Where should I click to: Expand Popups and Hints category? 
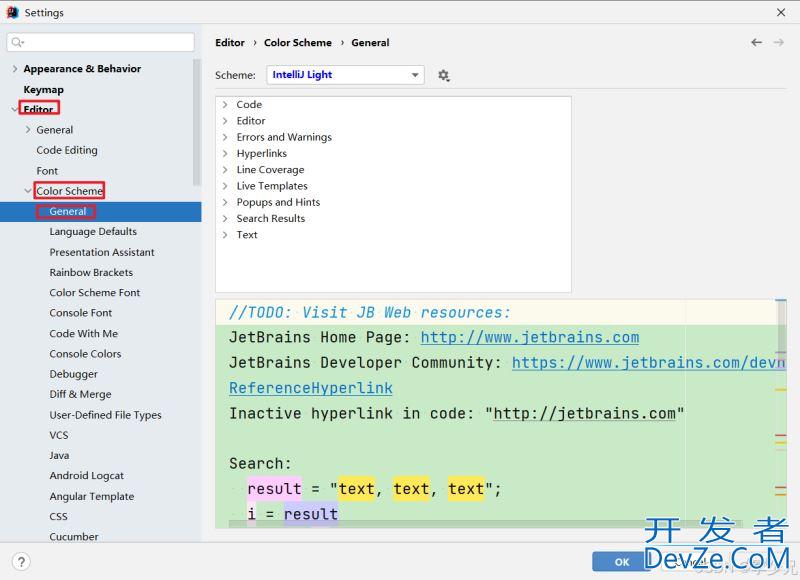pyautogui.click(x=225, y=203)
